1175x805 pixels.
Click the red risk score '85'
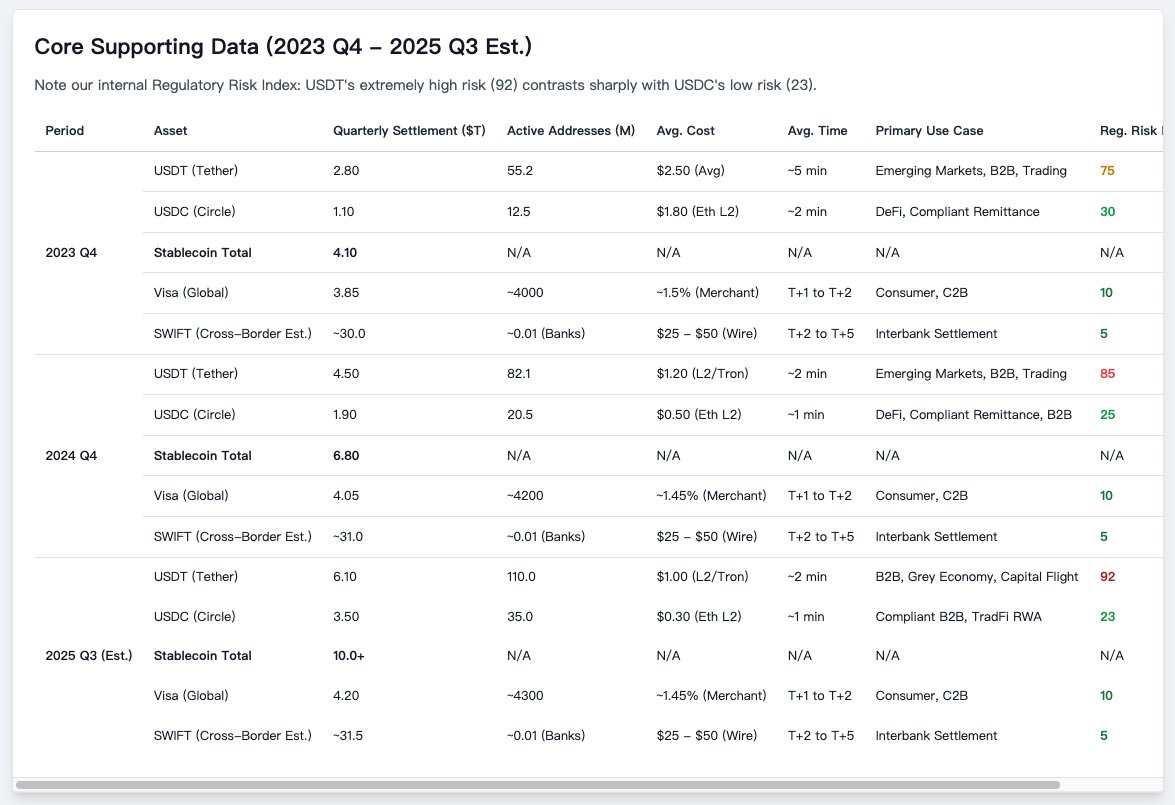pos(1108,374)
